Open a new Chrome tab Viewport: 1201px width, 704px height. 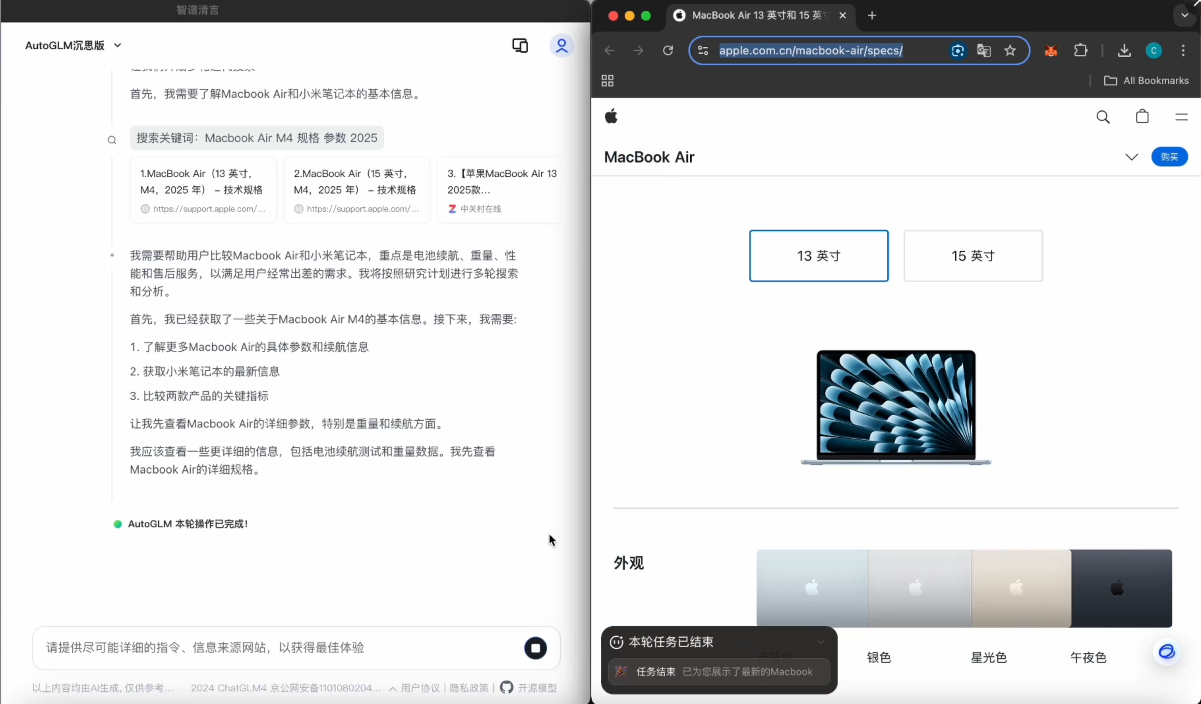(x=872, y=16)
